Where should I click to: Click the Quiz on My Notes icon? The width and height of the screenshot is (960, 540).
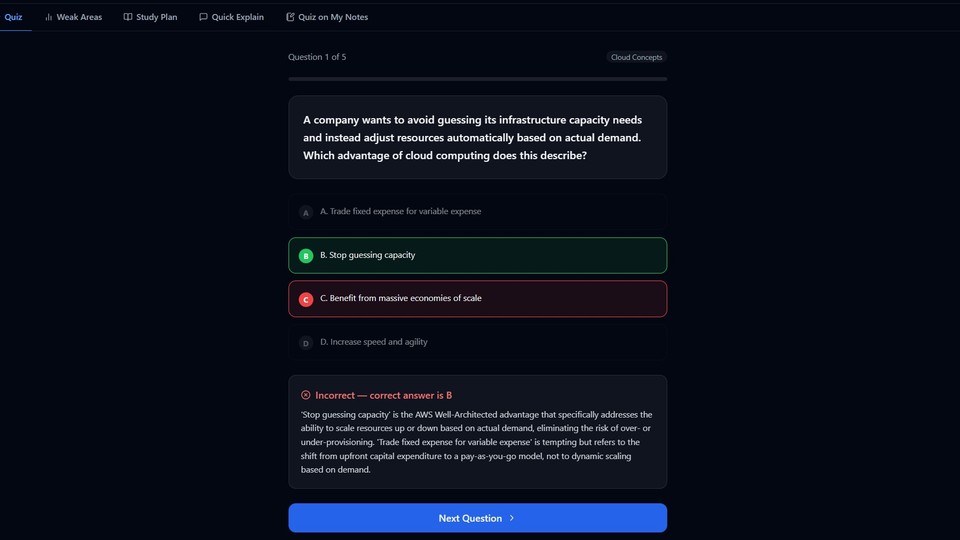coord(290,17)
